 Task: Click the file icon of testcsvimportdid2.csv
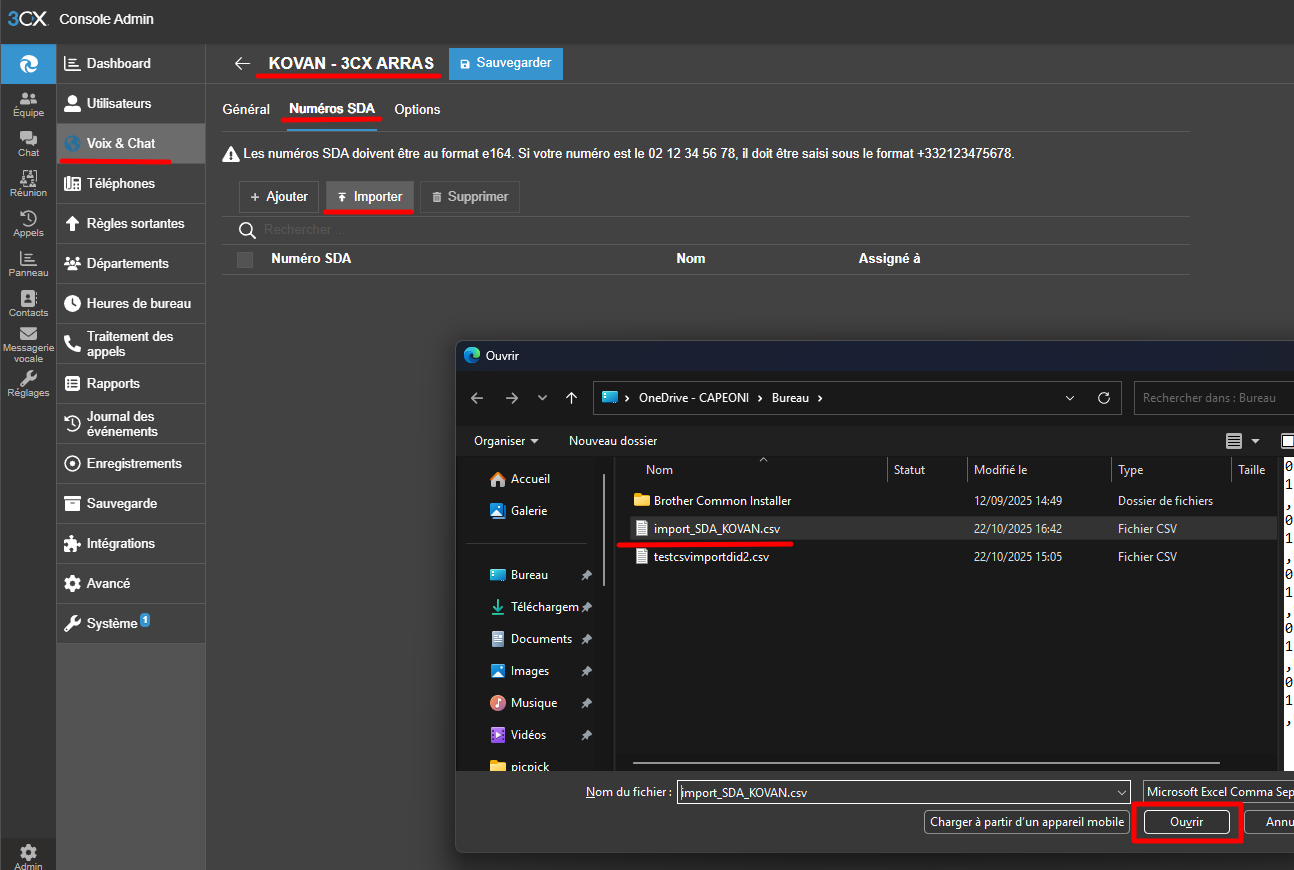pyautogui.click(x=642, y=557)
